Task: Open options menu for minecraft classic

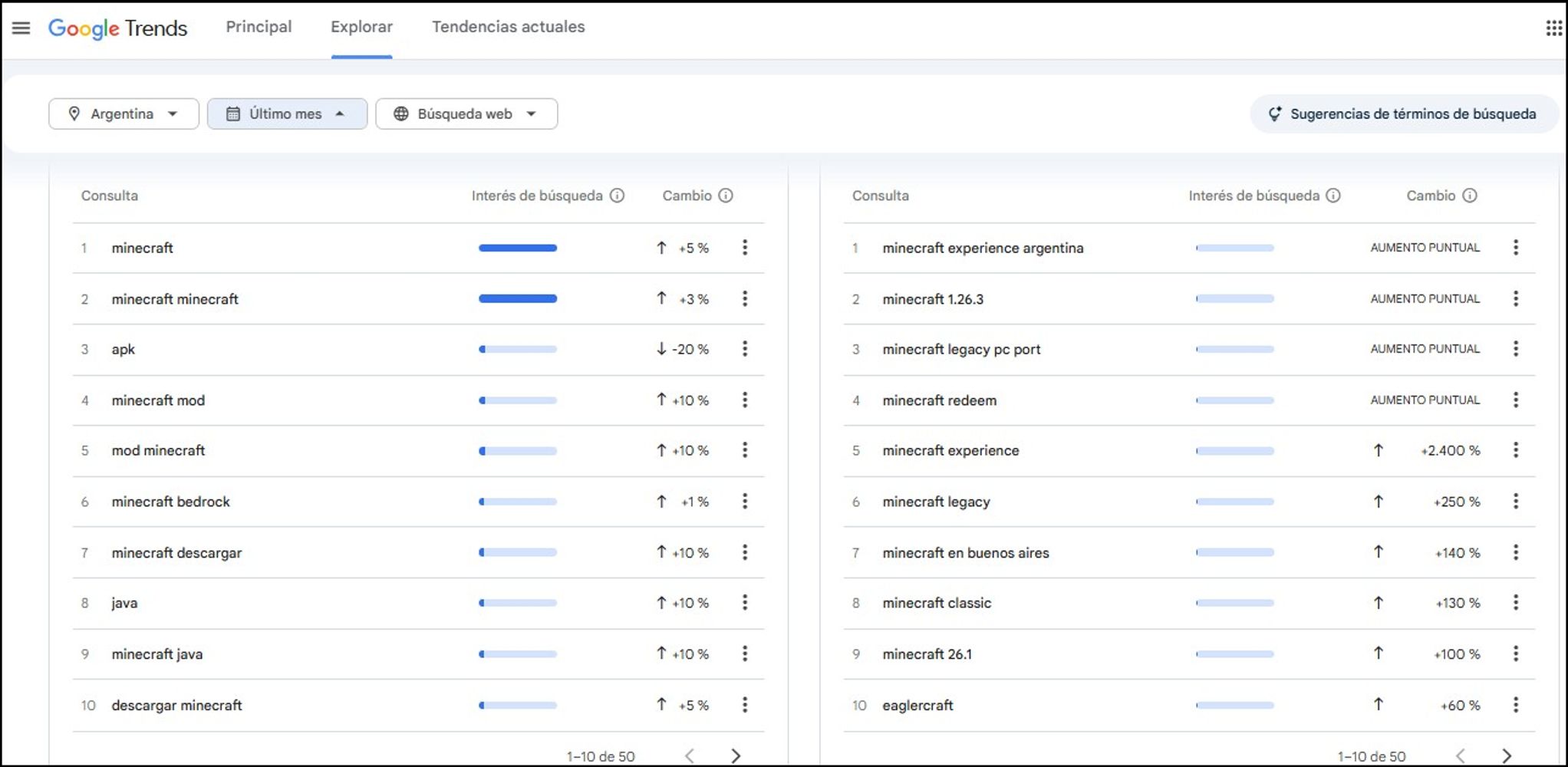Action: click(x=1516, y=603)
